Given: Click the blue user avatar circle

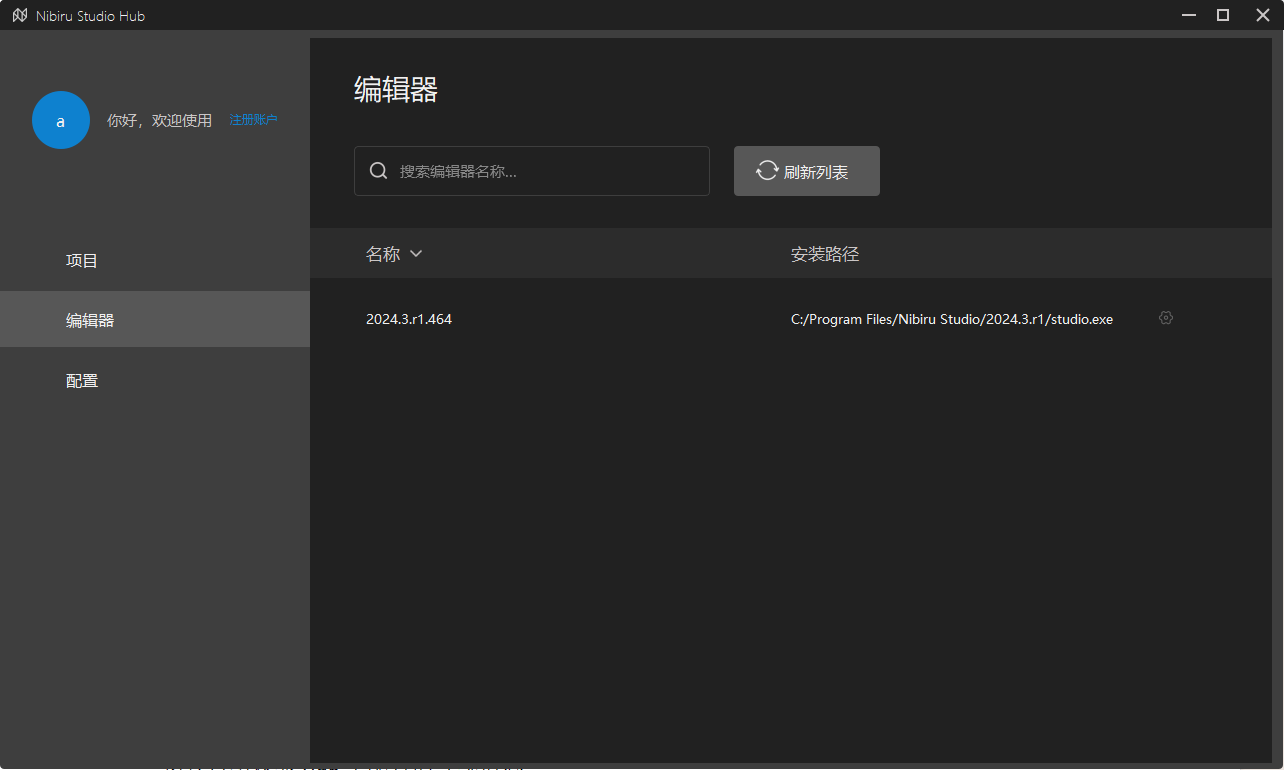Looking at the screenshot, I should pyautogui.click(x=61, y=121).
